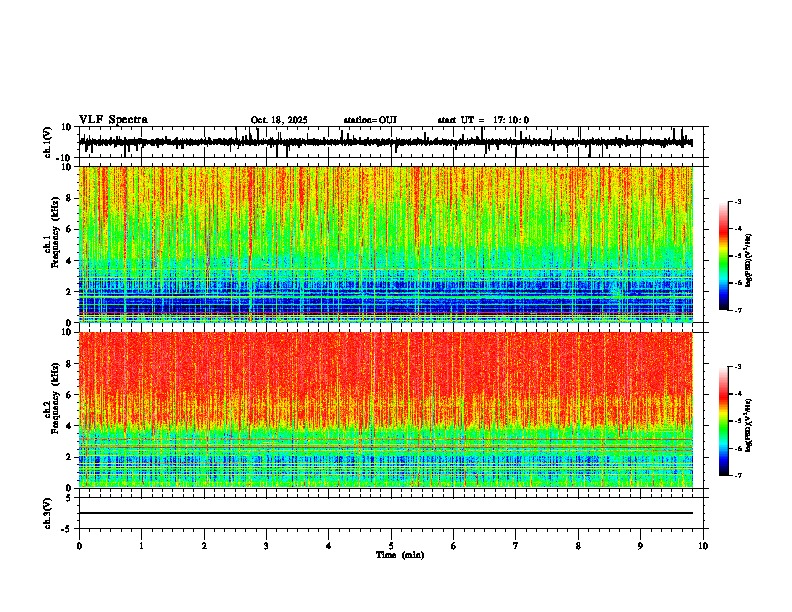Click time axis tick label "7"

[516, 546]
